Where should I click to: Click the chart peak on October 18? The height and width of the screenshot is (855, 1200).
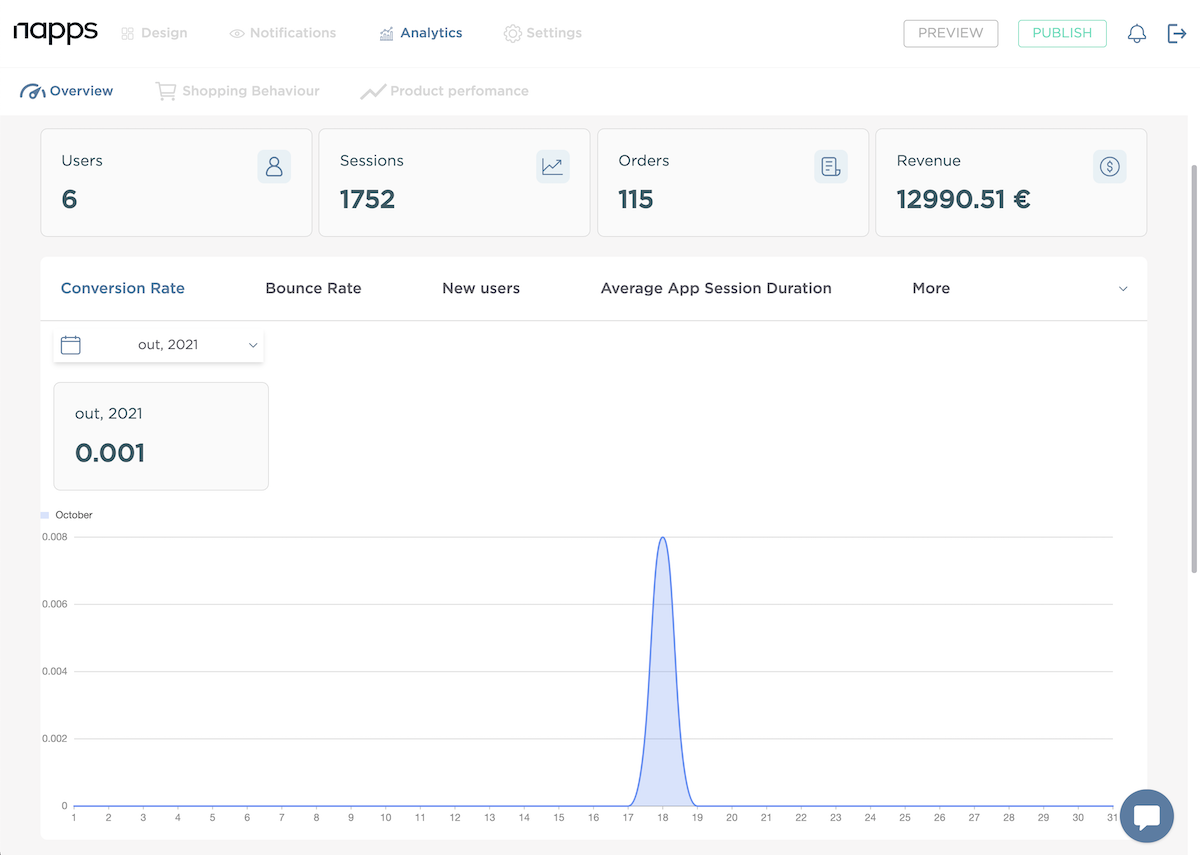coord(662,540)
